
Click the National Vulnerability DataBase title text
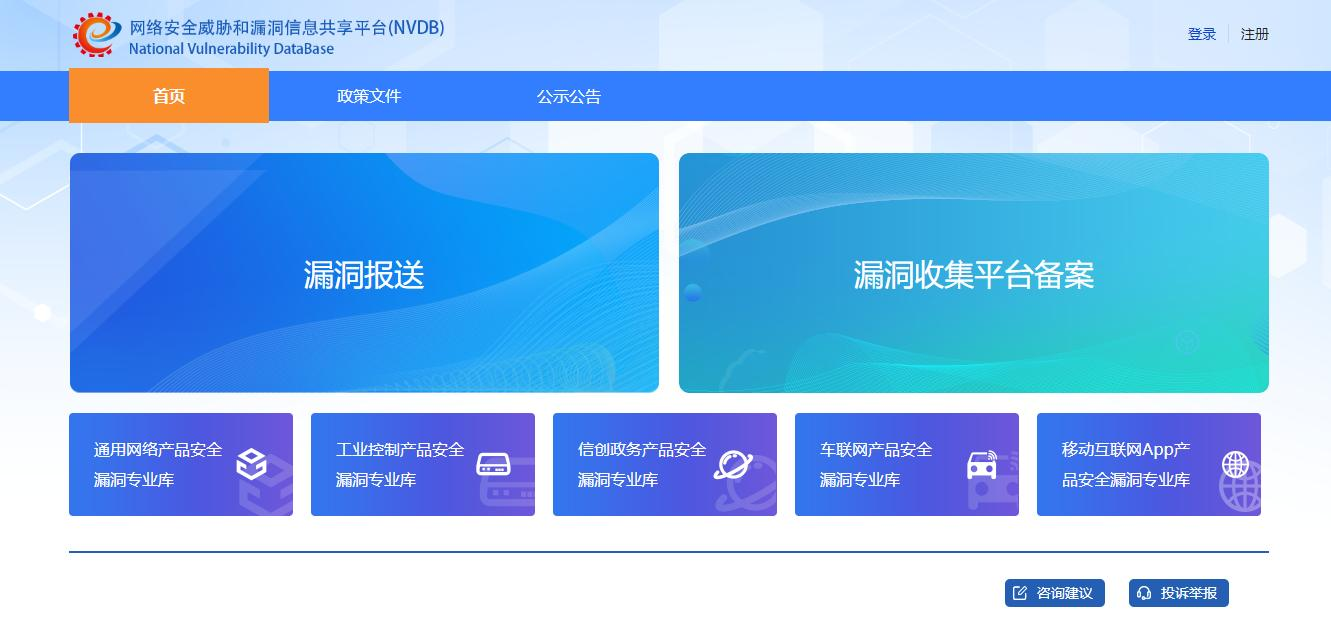[x=231, y=49]
